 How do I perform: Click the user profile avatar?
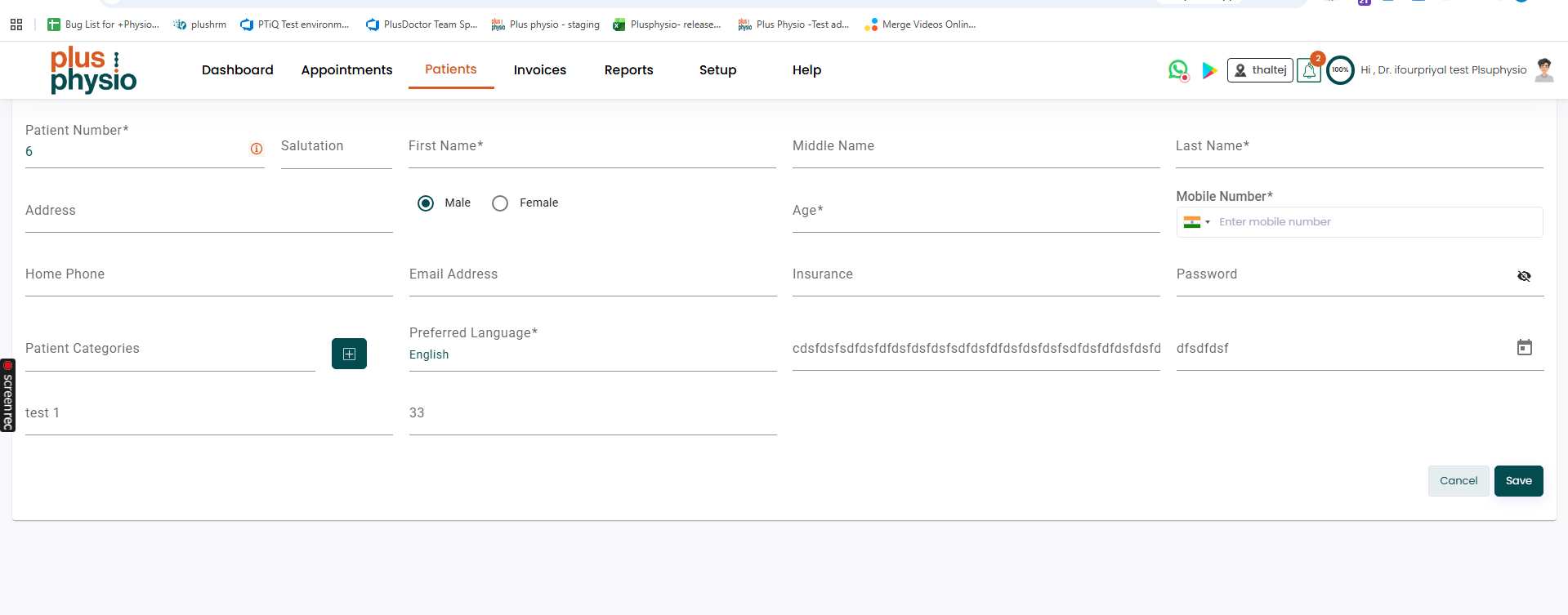pos(1543,70)
